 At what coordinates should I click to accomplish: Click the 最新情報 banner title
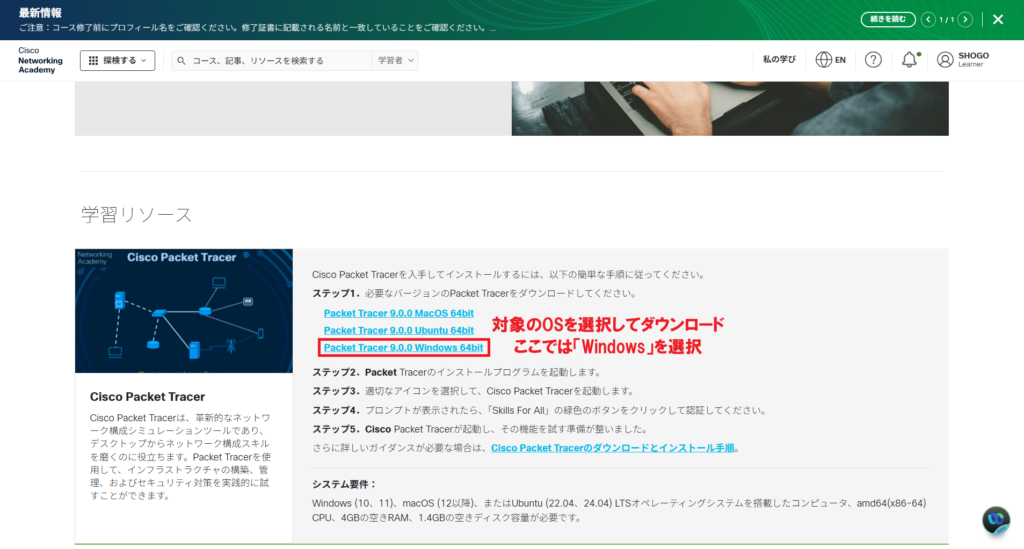[40, 12]
